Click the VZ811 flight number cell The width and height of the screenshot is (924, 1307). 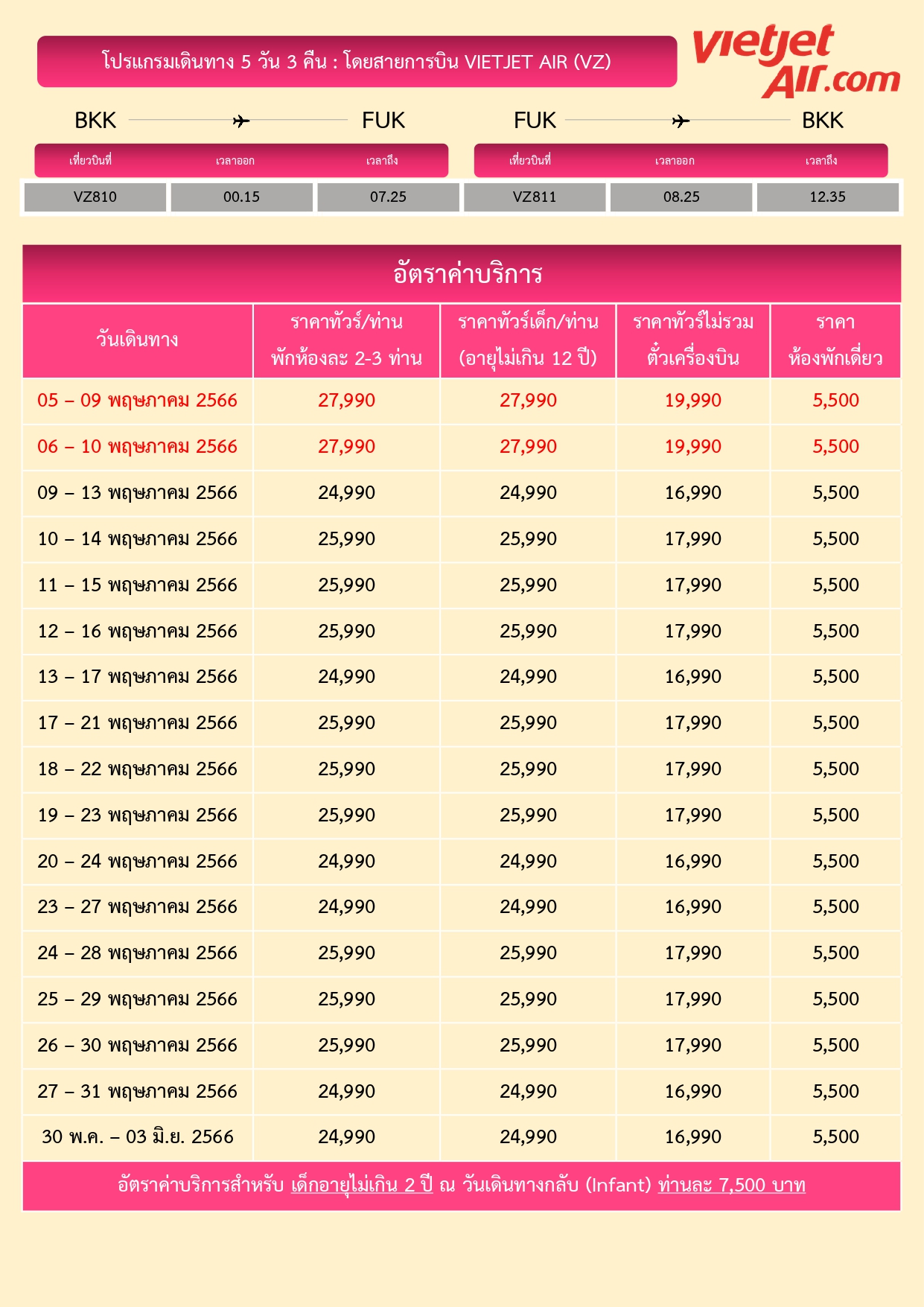click(535, 197)
